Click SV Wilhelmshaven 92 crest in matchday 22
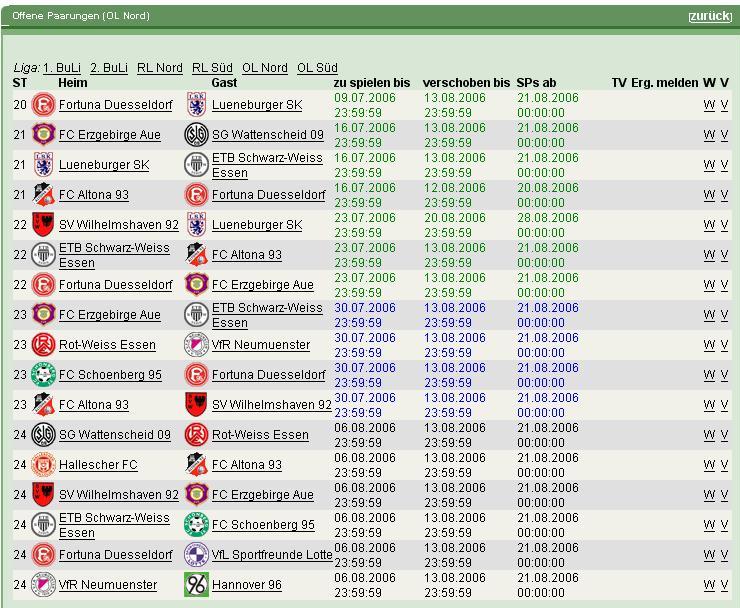Viewport: 740px width, 608px height. pyautogui.click(x=43, y=225)
